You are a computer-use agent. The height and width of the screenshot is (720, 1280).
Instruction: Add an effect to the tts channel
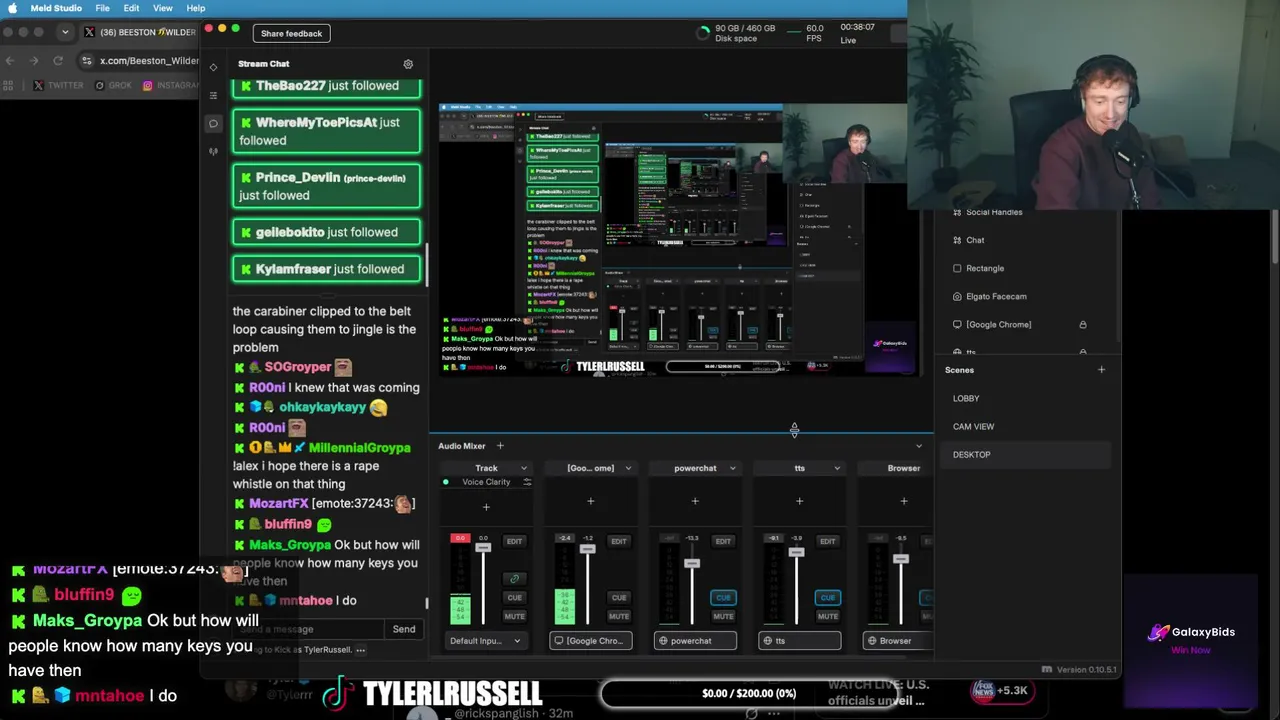(x=799, y=501)
